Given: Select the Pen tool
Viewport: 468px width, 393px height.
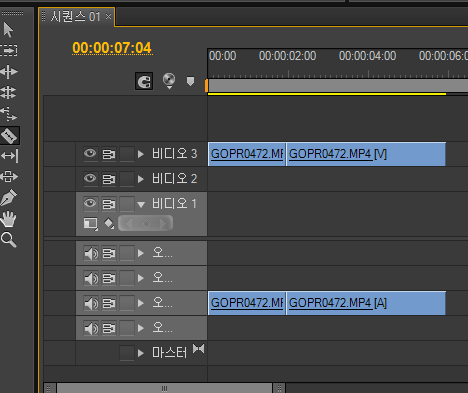Looking at the screenshot, I should click(x=9, y=197).
